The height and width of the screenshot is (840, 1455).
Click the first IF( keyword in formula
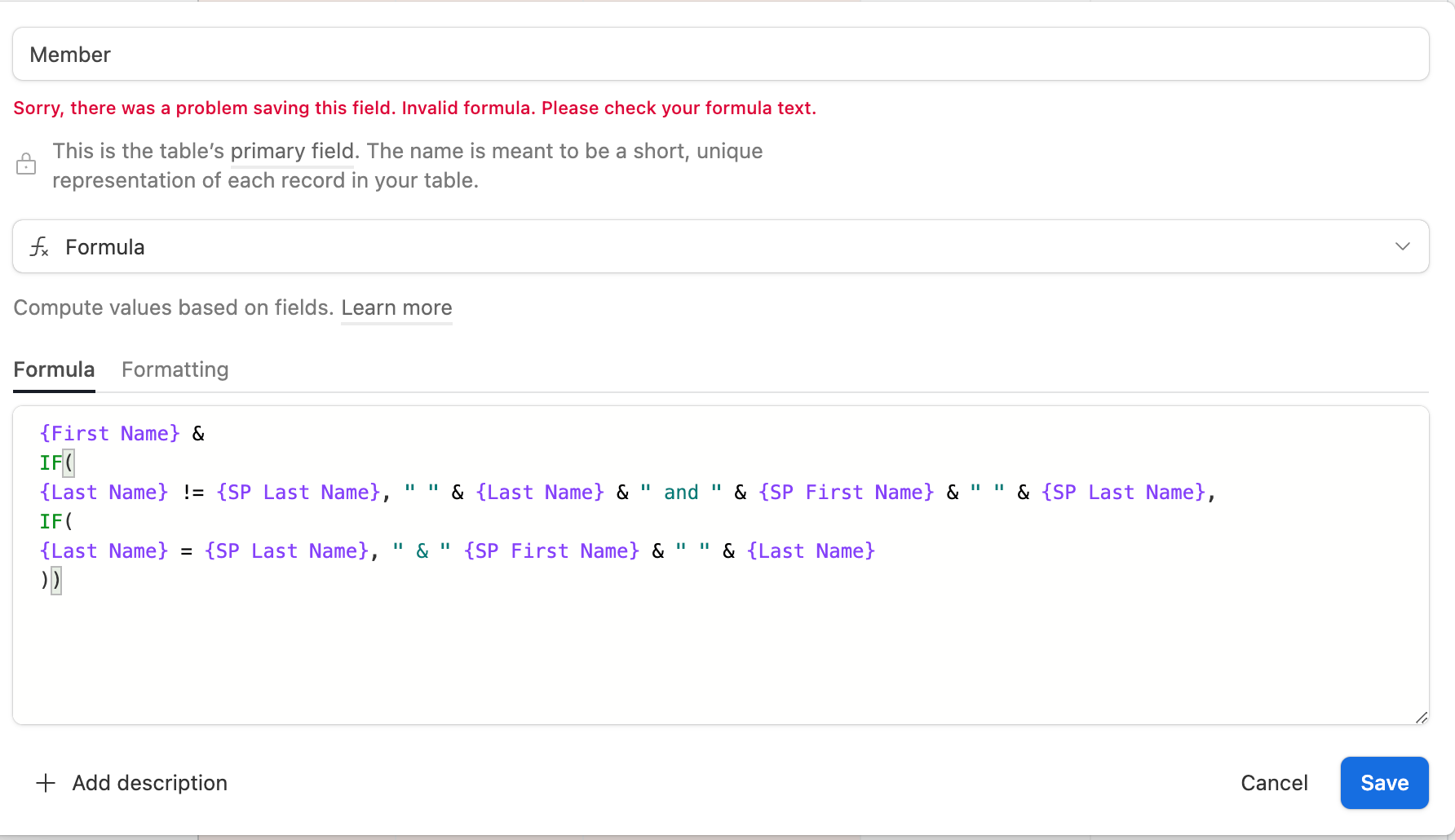56,462
